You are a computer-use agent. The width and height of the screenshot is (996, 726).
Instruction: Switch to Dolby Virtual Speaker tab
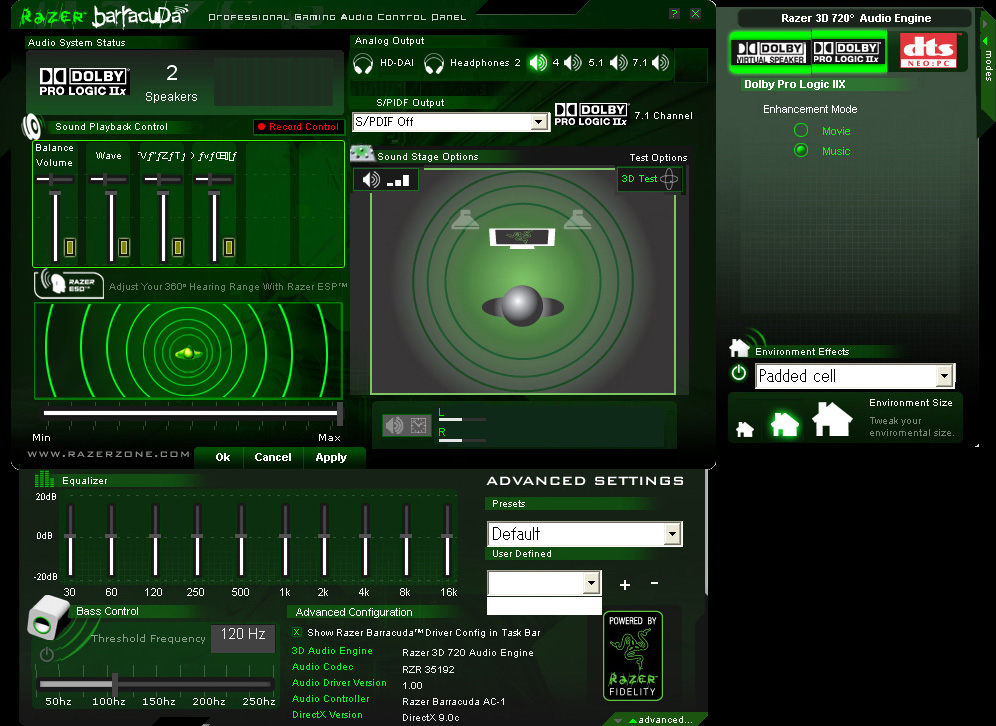tap(770, 50)
